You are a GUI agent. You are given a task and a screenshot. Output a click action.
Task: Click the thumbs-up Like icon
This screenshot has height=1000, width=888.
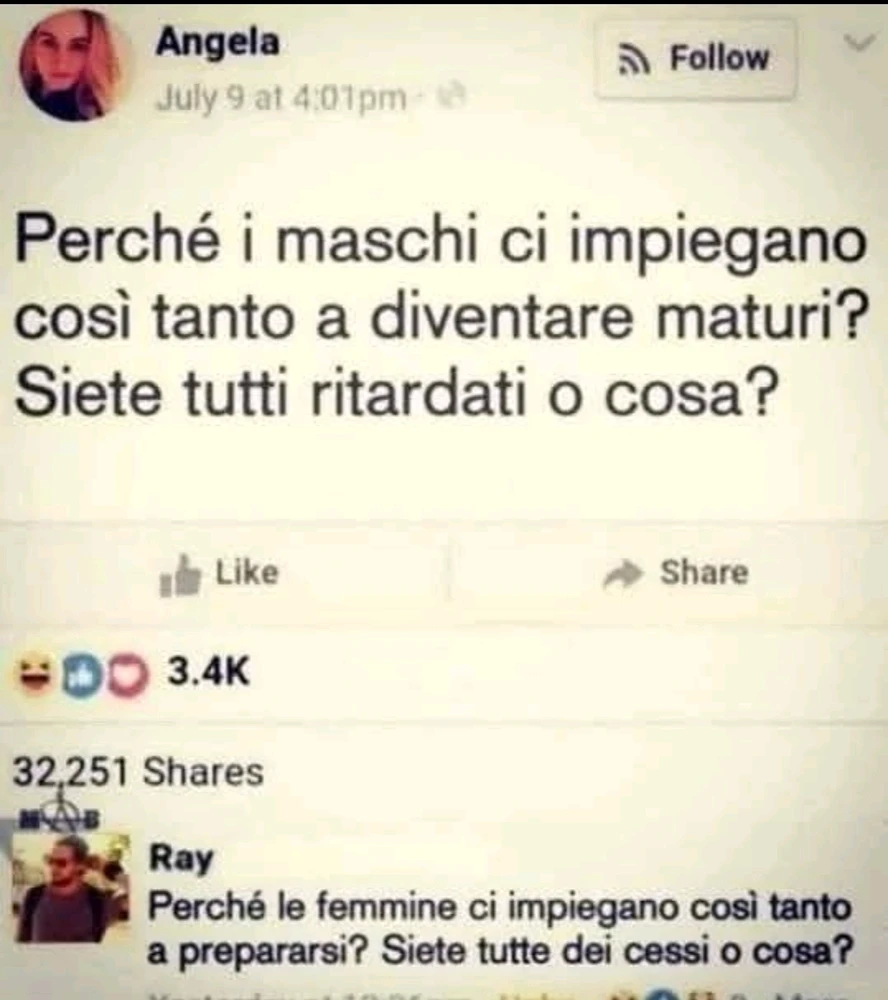(x=180, y=576)
